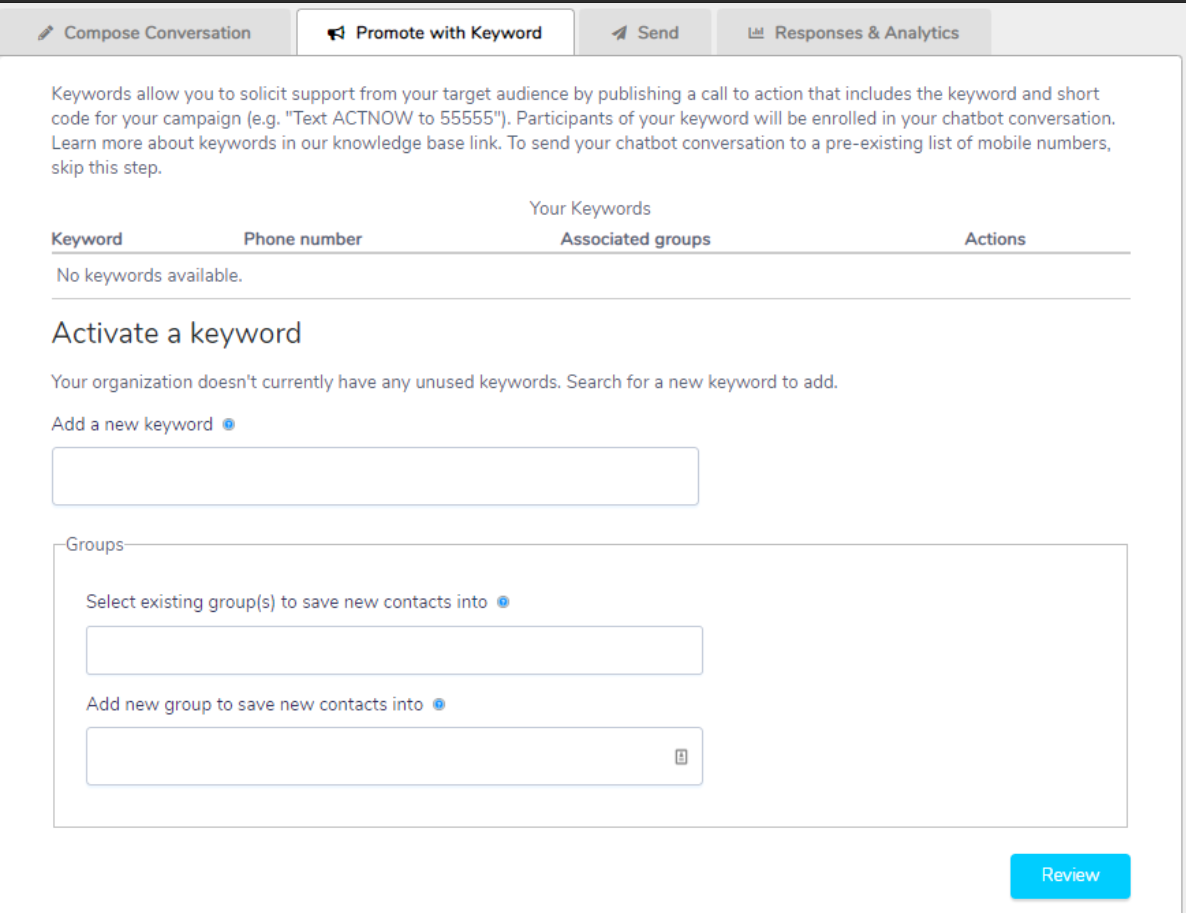
Task: Click autofill icon inside new group field
Action: tap(681, 757)
